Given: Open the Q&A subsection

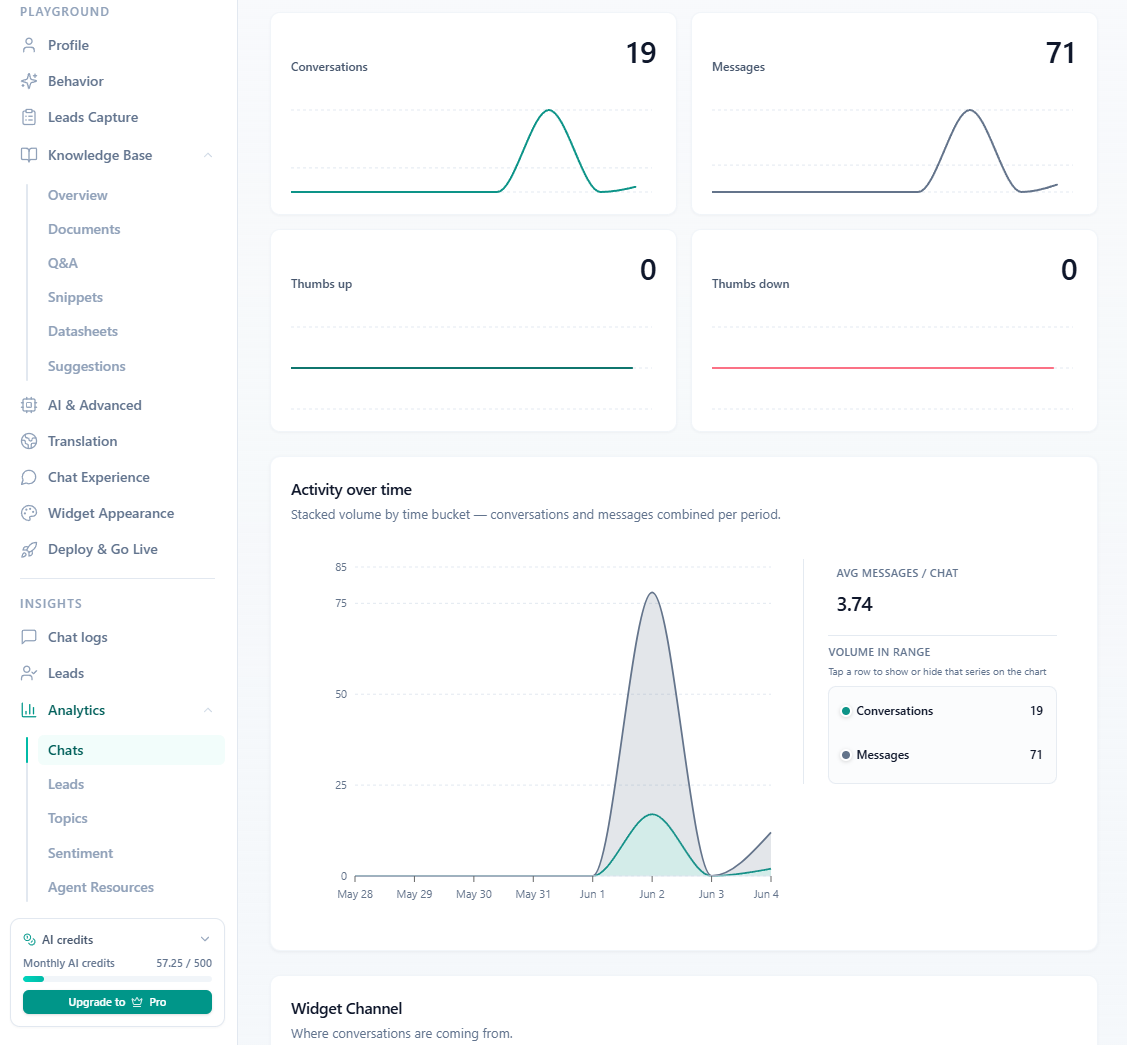Looking at the screenshot, I should tap(63, 263).
